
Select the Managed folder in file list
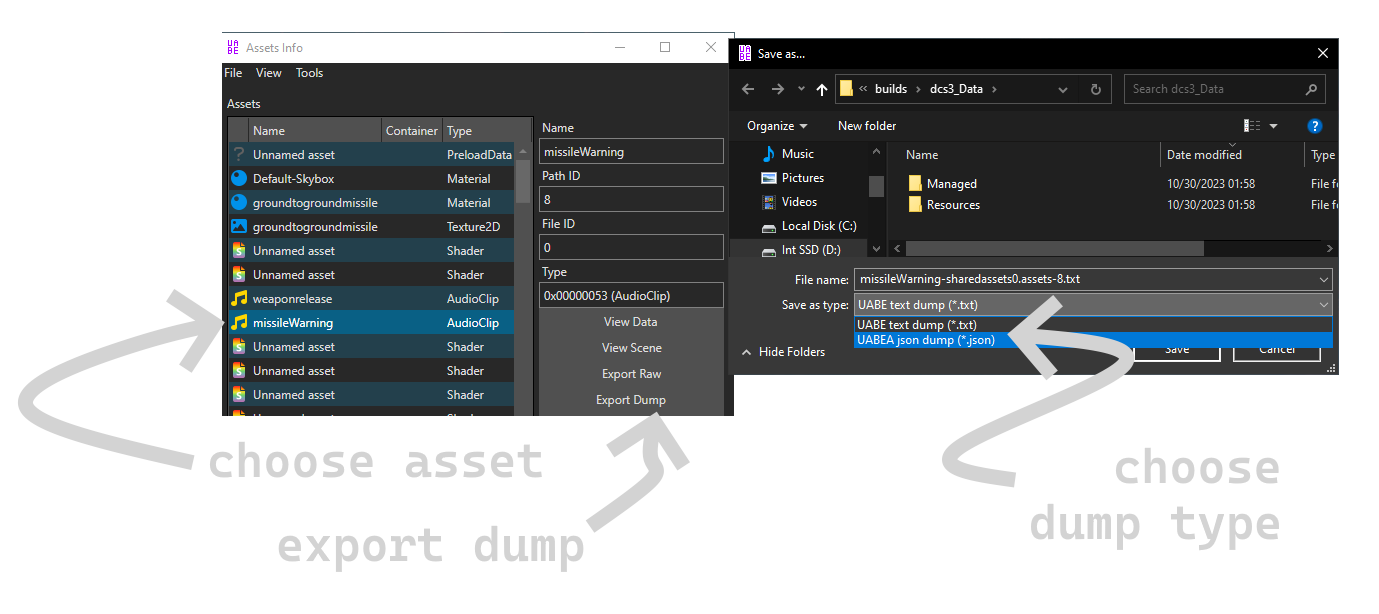coord(951,184)
